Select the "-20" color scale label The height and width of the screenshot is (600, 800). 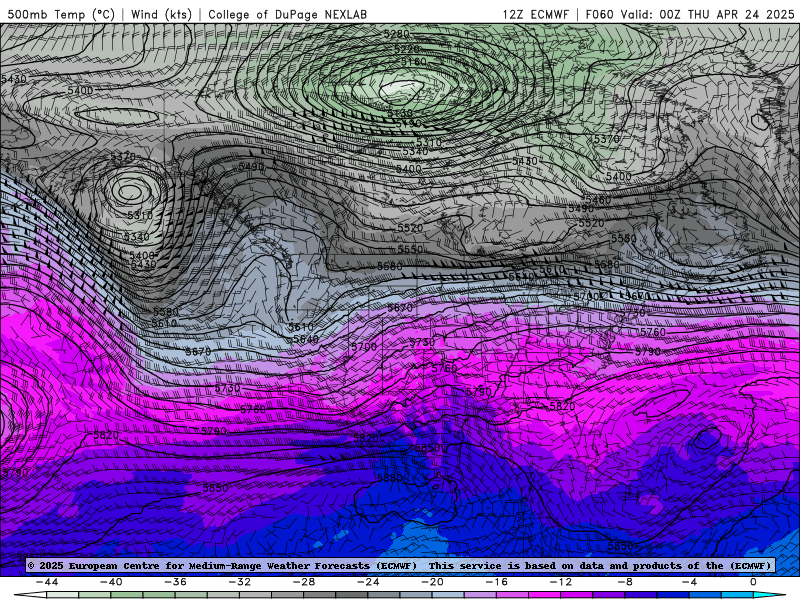click(433, 582)
